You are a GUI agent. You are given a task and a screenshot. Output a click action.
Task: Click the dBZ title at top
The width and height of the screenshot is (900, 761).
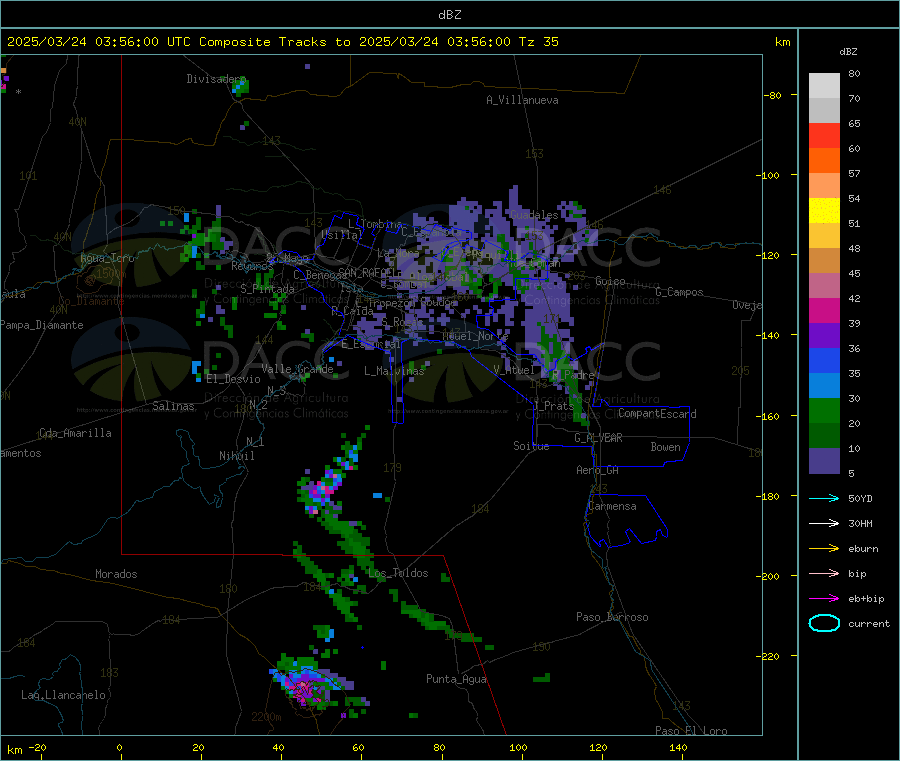(449, 15)
